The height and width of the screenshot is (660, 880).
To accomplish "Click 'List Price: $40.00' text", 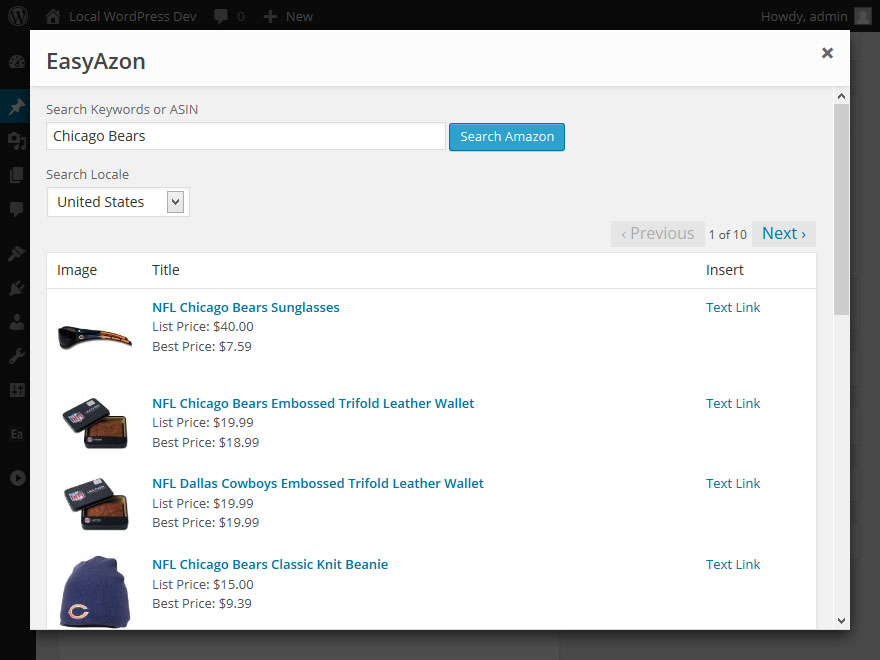I will (x=203, y=327).
